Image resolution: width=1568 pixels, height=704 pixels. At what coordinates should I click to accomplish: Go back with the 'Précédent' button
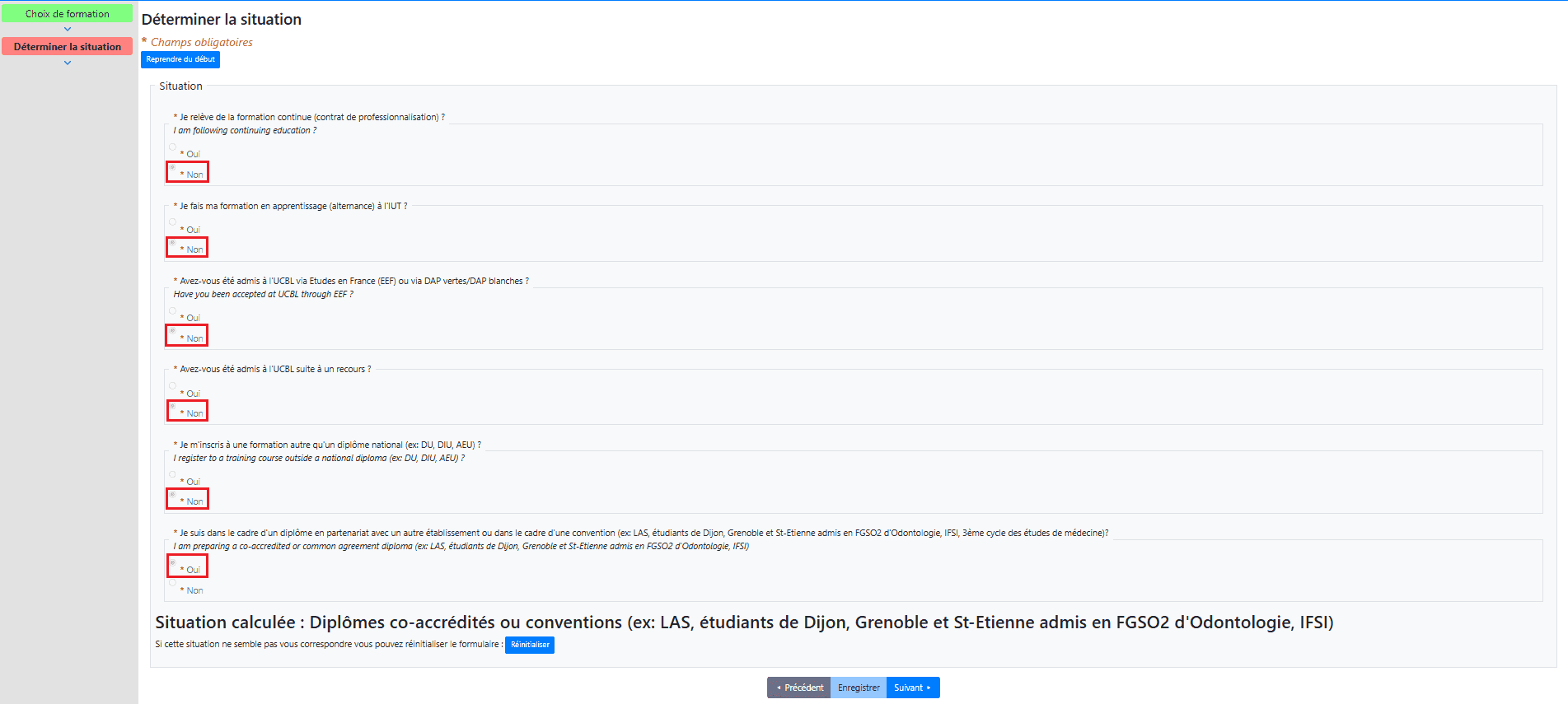[798, 688]
